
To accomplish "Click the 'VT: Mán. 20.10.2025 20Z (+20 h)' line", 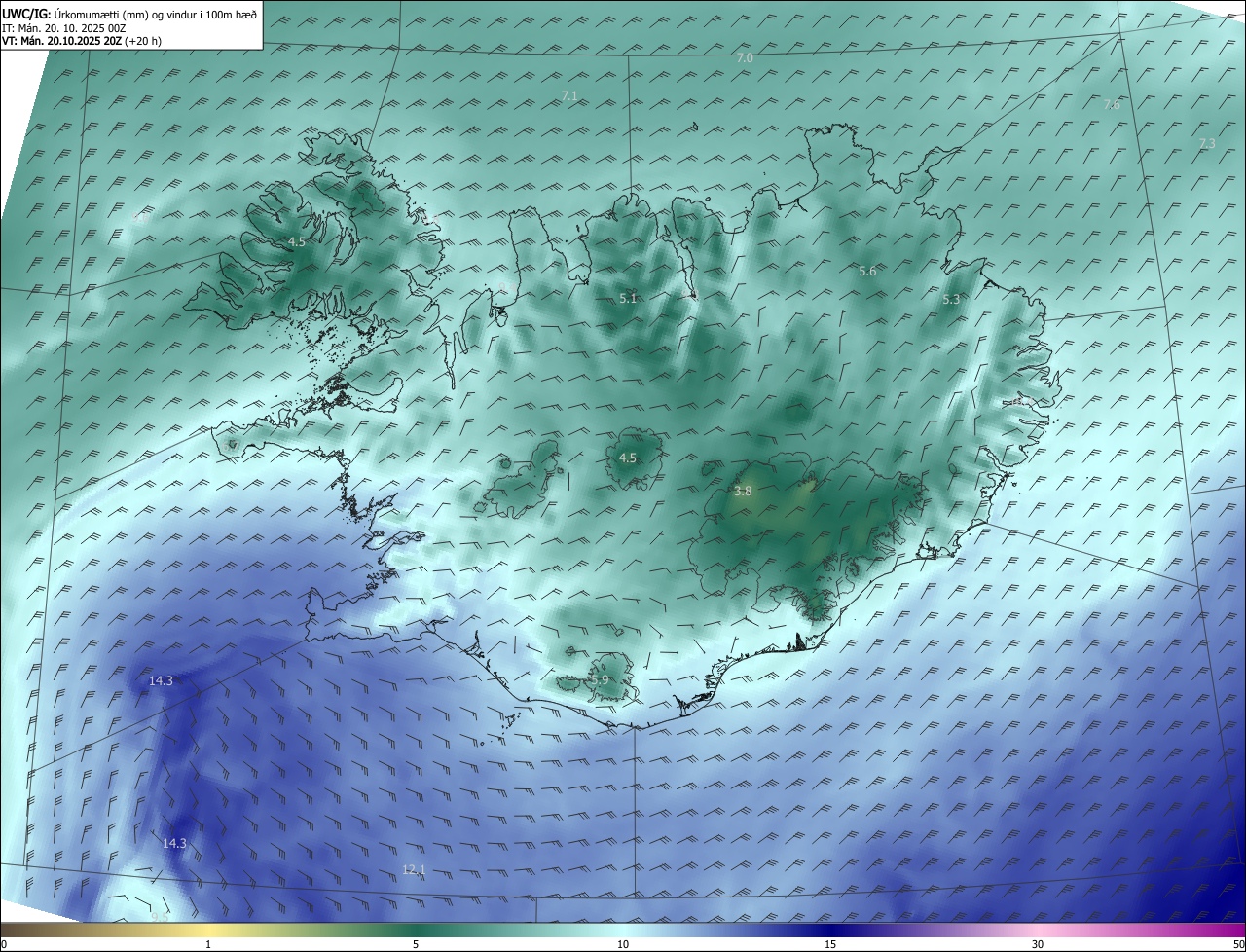I will pyautogui.click(x=82, y=41).
